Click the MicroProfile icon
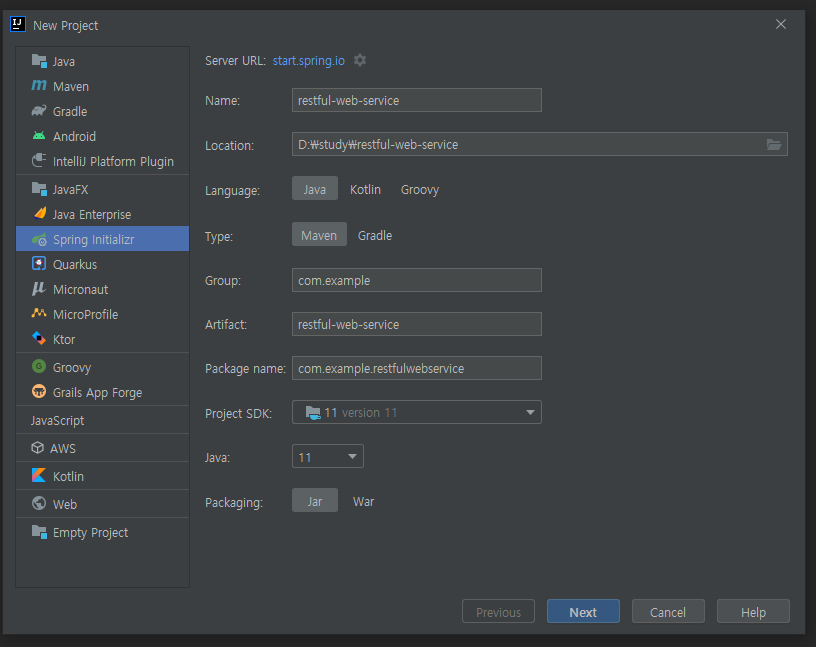 coord(39,313)
